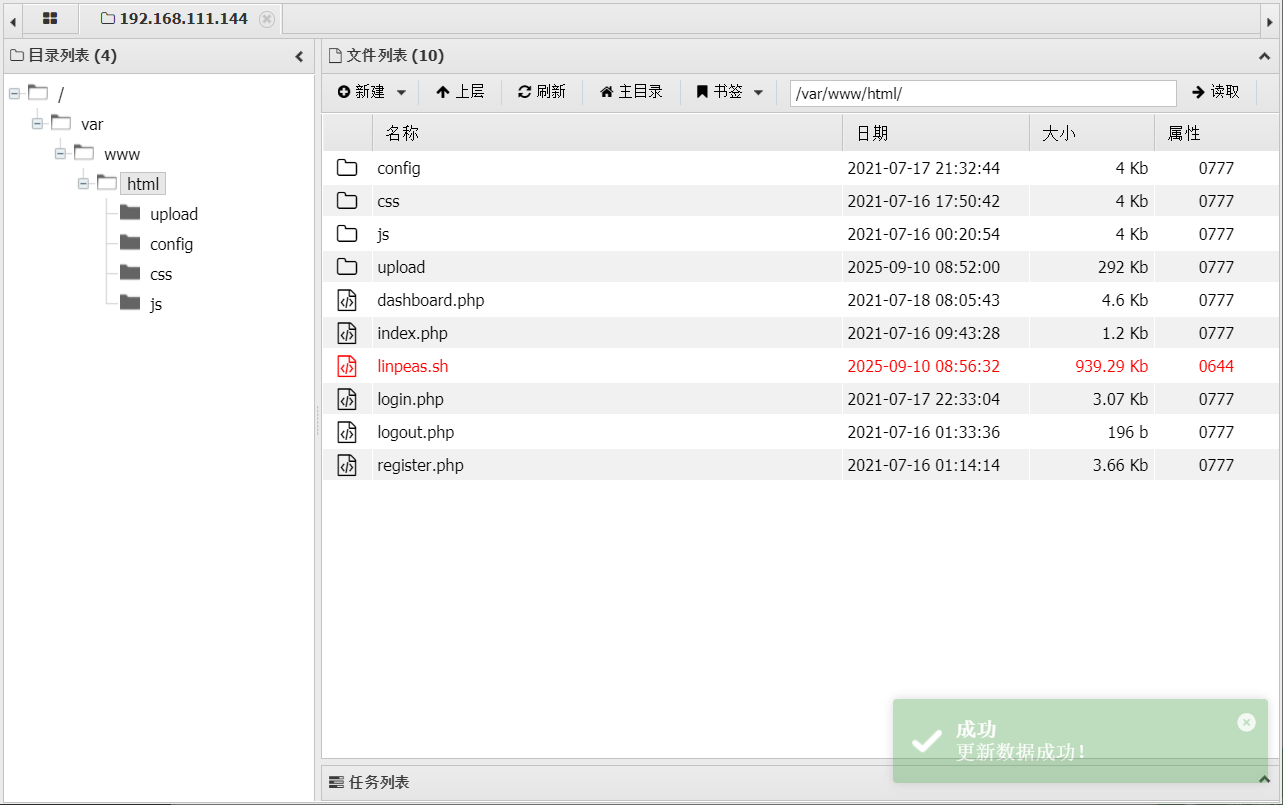This screenshot has height=805, width=1283.
Task: Click the dashboard.php file icon
Action: [347, 300]
